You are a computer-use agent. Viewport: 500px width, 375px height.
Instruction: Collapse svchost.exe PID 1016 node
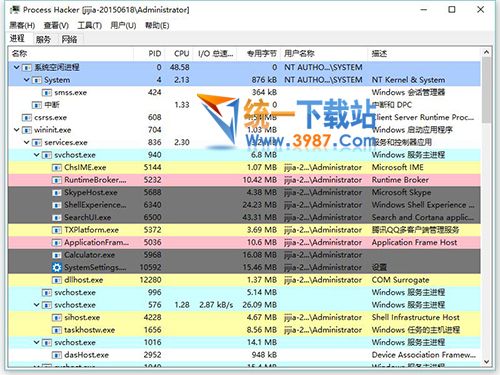37,342
